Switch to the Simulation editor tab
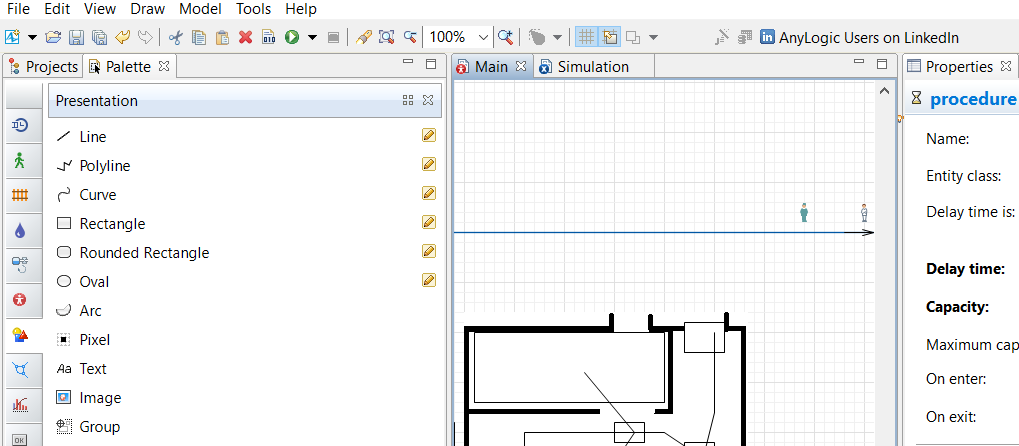The height and width of the screenshot is (446, 1019). [592, 67]
